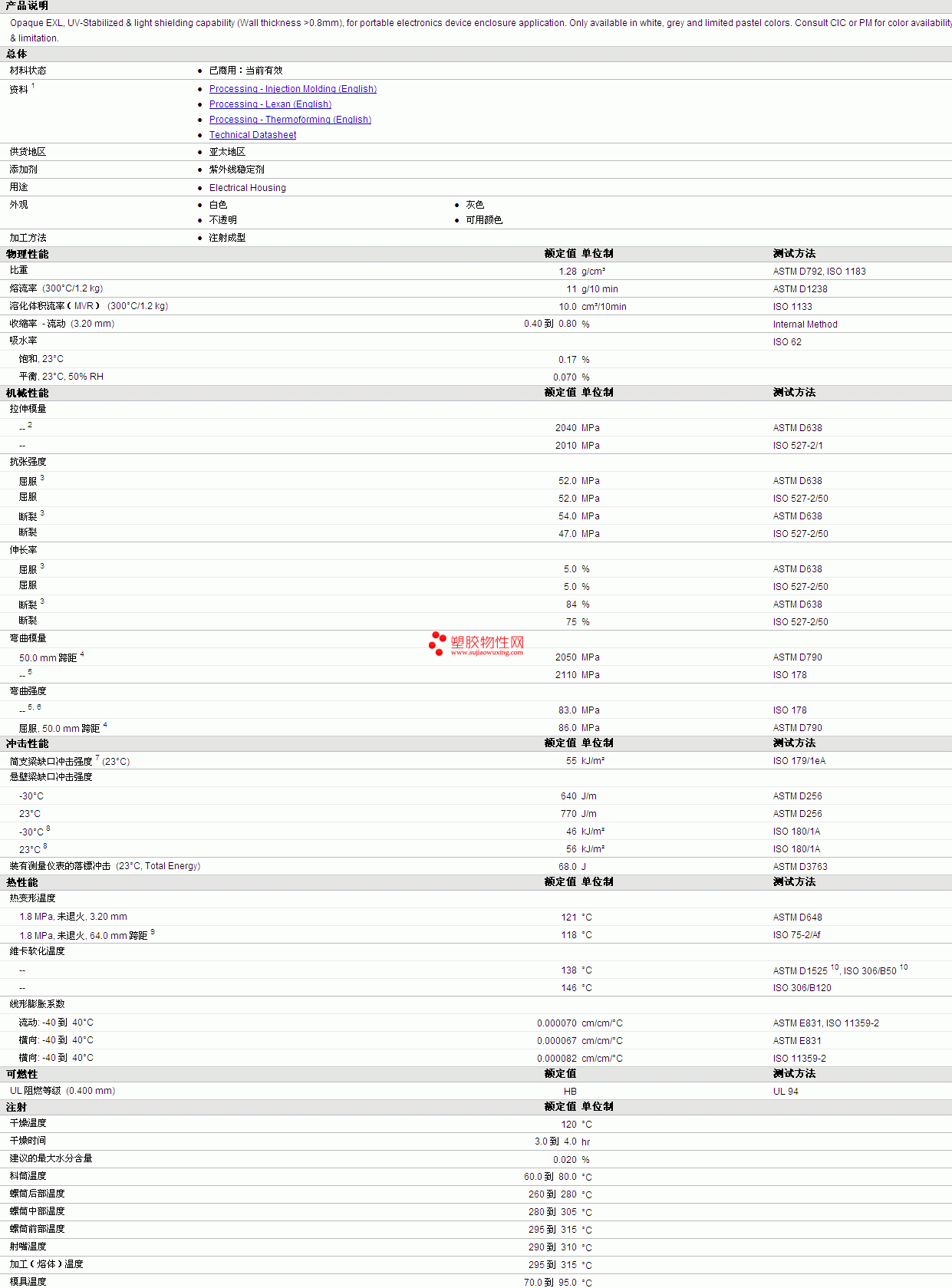Select the elongation at break value 75
This screenshot has height=1288, width=952.
point(572,622)
